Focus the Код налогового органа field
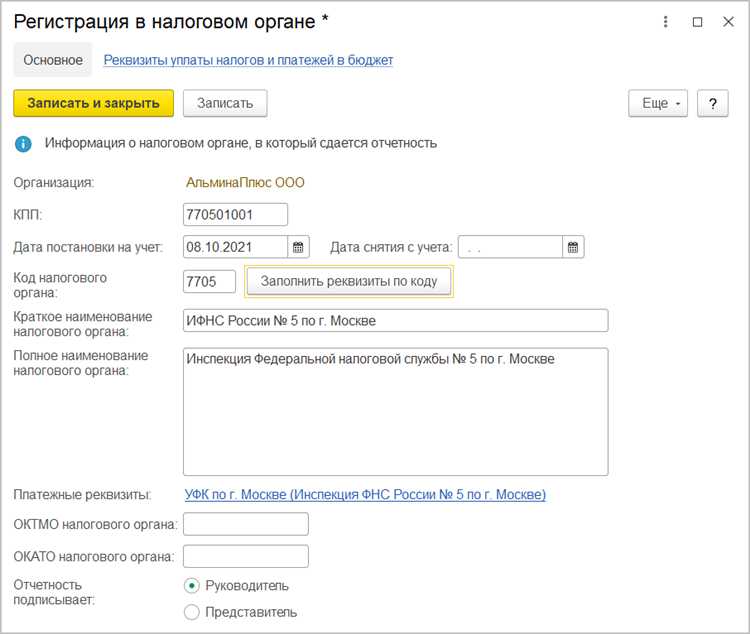Viewport: 750px width, 634px height. (209, 281)
